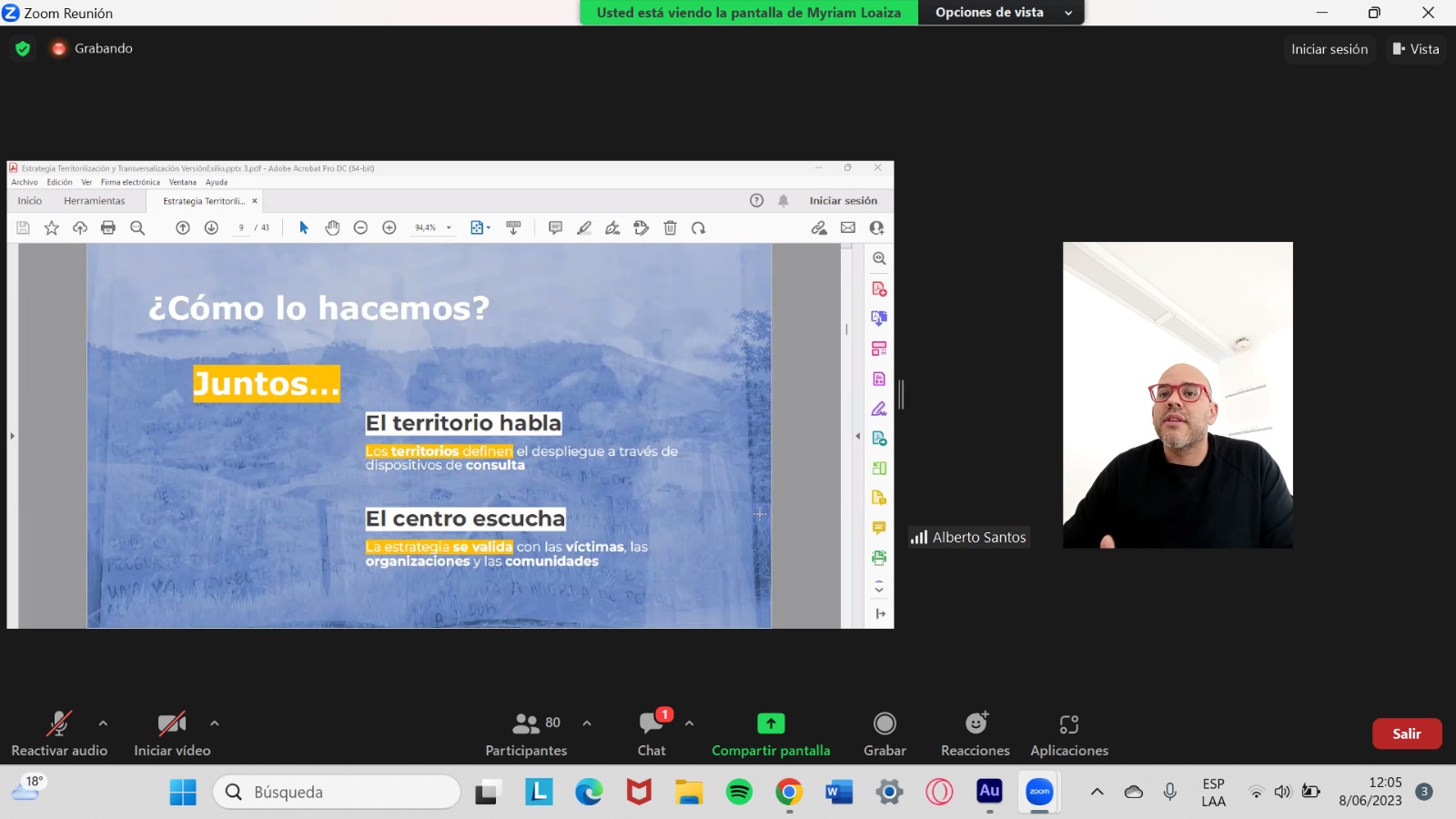Expand Acrobat left navigation pane arrow
The width and height of the screenshot is (1456, 819).
click(x=12, y=436)
